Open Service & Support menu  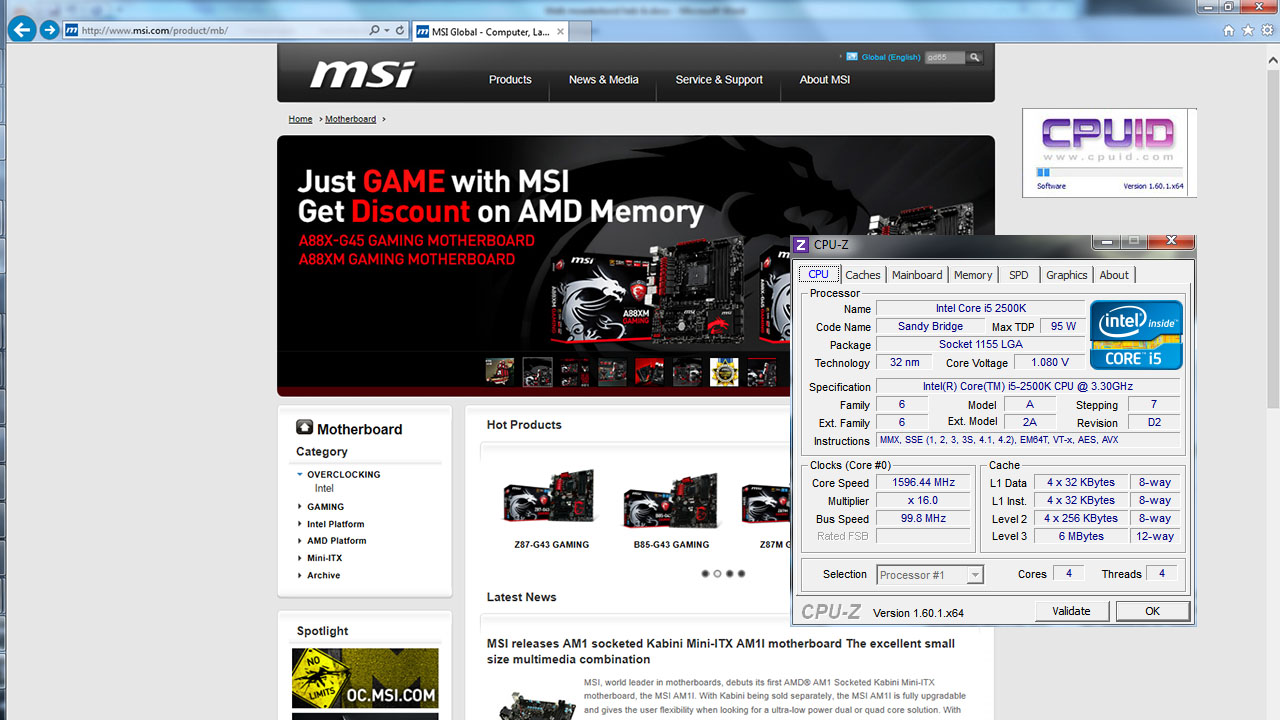coord(719,80)
